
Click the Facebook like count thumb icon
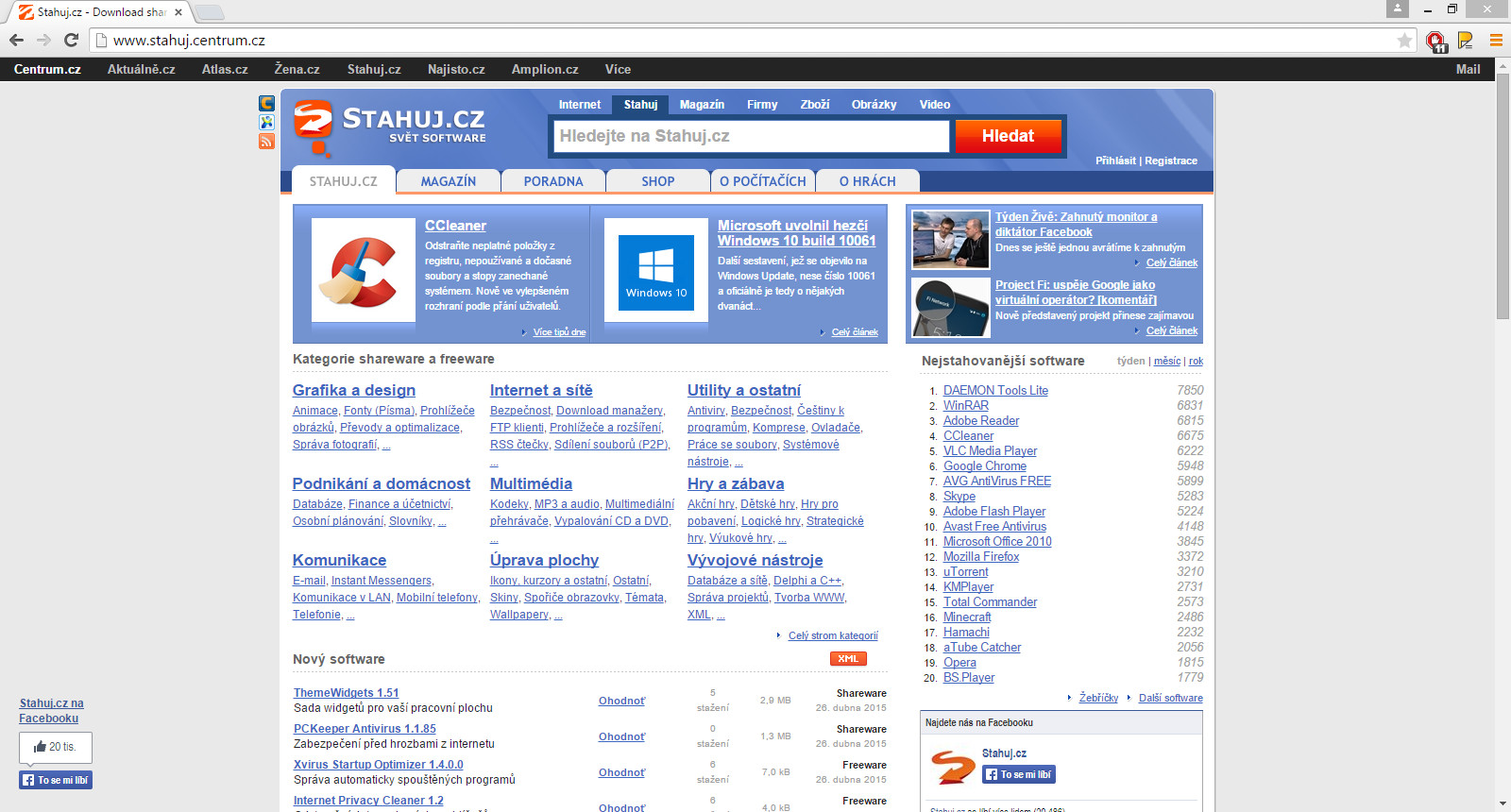pos(40,747)
